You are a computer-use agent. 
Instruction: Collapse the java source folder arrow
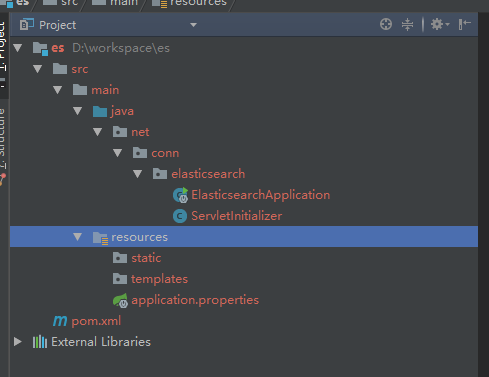[78, 111]
